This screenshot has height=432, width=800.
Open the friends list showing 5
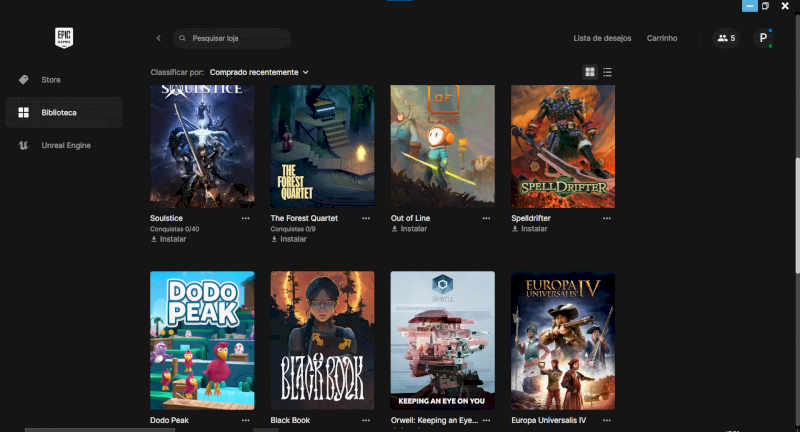tap(726, 38)
